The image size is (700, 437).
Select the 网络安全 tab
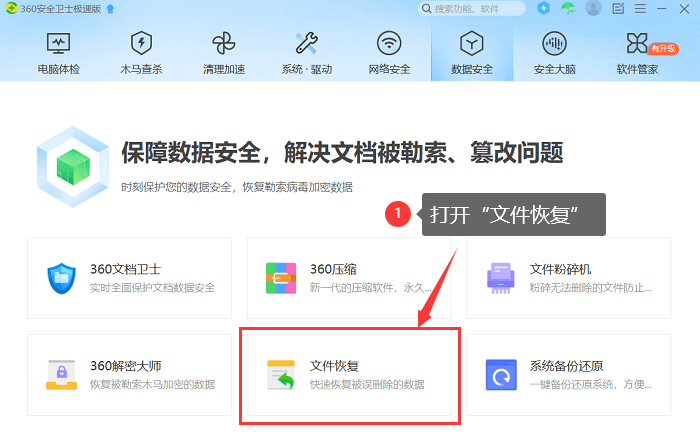[389, 53]
